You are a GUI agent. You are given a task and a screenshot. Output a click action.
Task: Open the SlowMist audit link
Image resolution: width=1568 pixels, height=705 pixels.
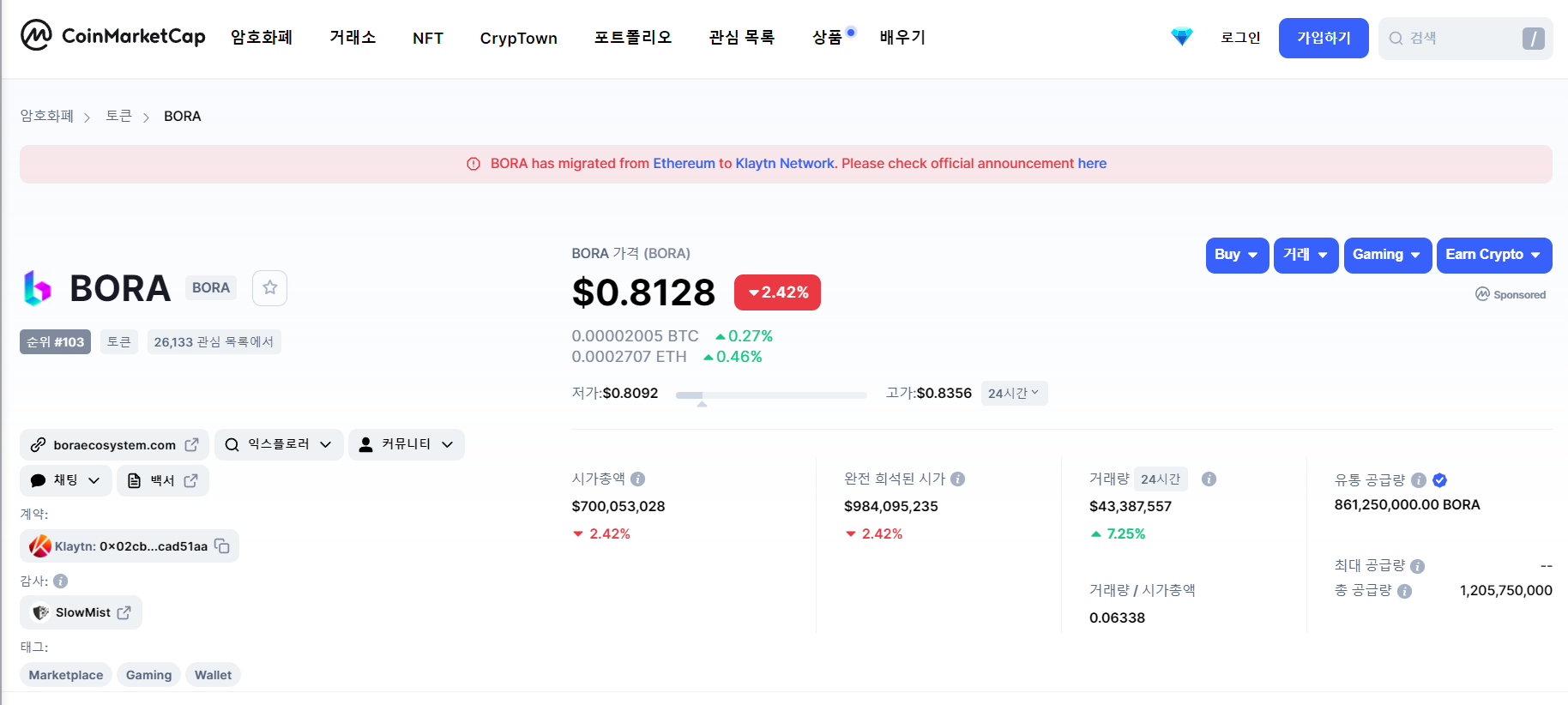[x=81, y=612]
